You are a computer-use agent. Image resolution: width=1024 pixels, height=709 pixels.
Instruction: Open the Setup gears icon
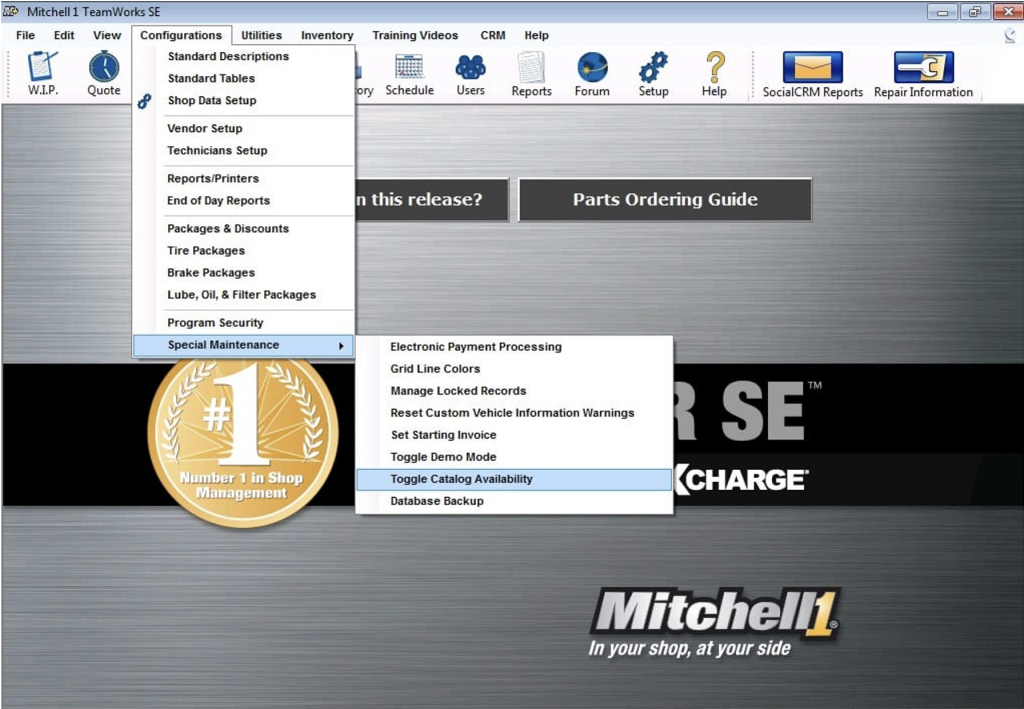[653, 74]
